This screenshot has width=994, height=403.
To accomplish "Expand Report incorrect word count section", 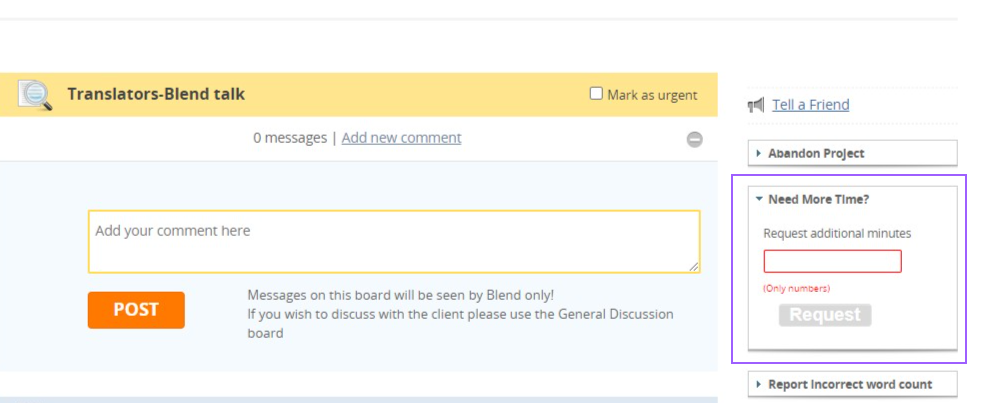I will coord(849,384).
